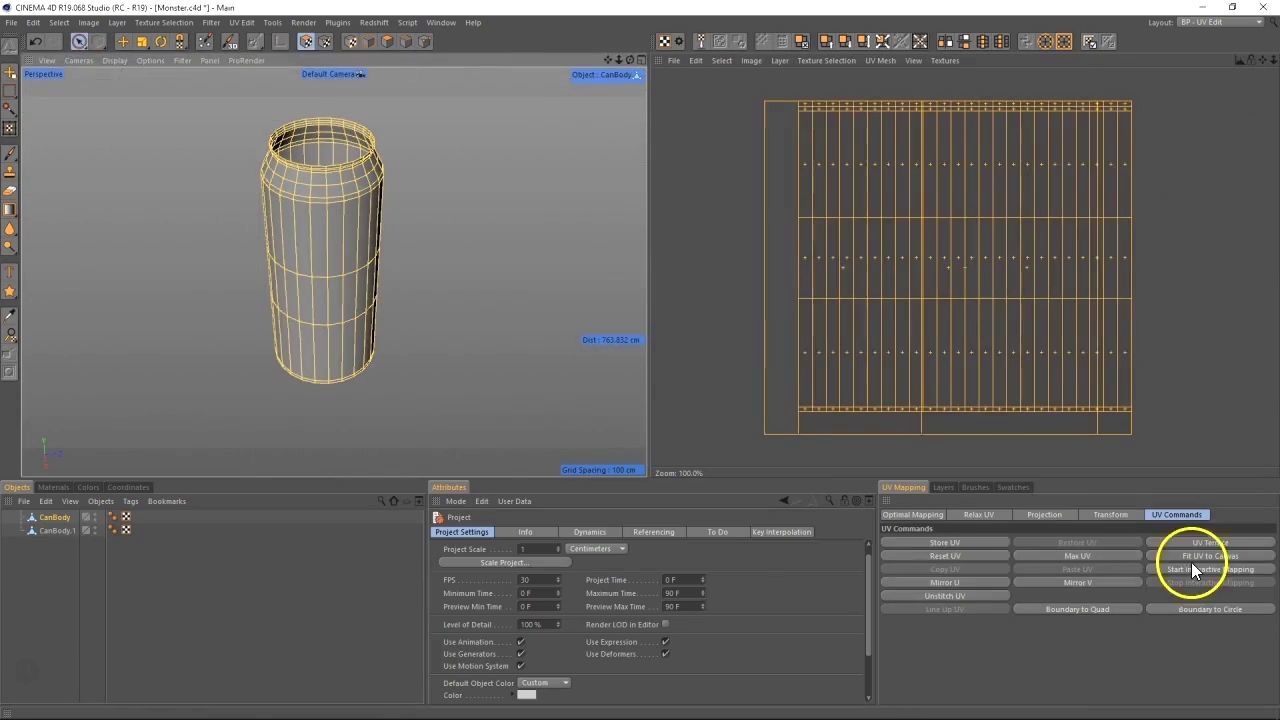Click the Search icon in Objects manager
1280x720 pixels.
pos(381,501)
